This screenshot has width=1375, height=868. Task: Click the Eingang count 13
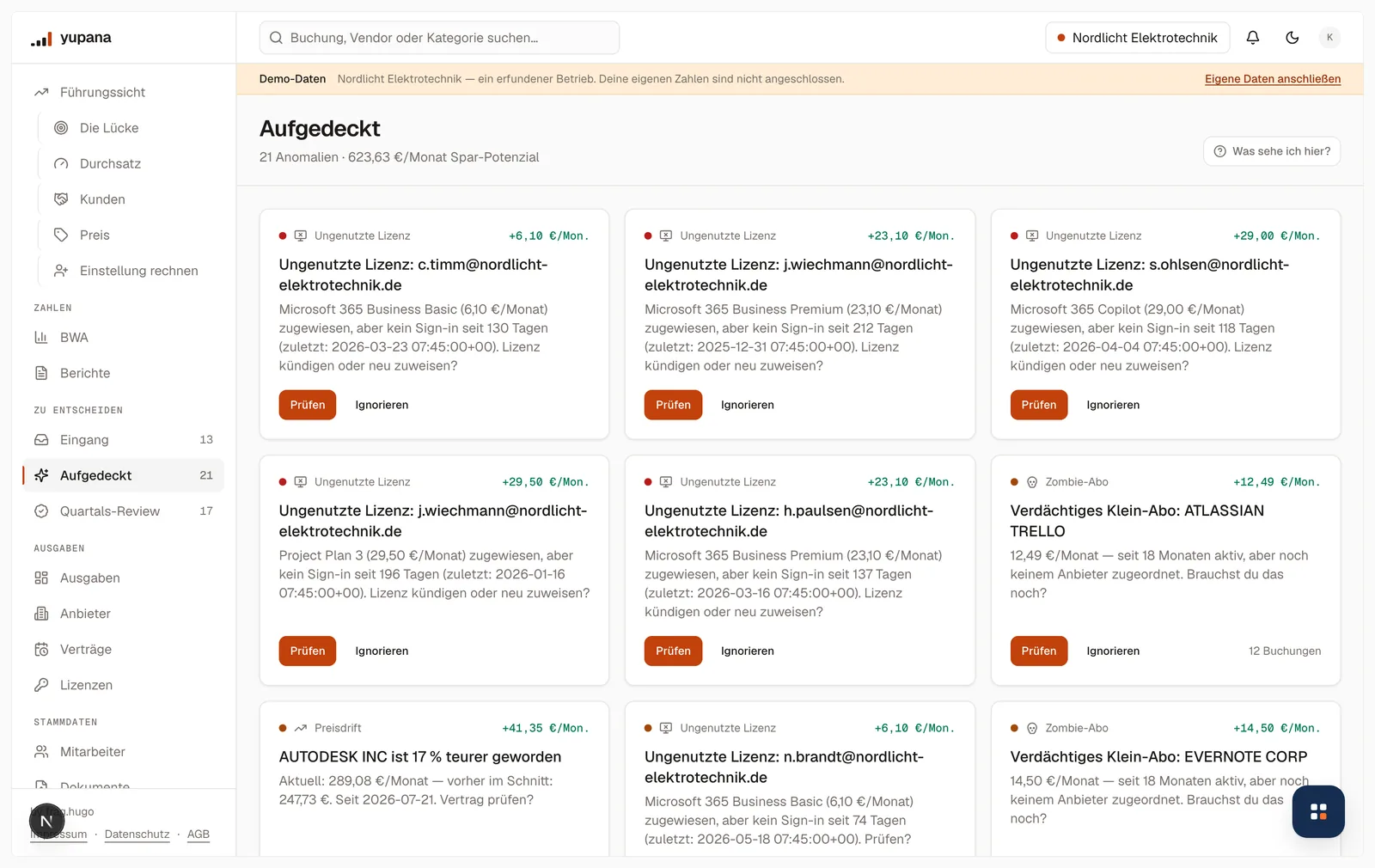click(206, 440)
